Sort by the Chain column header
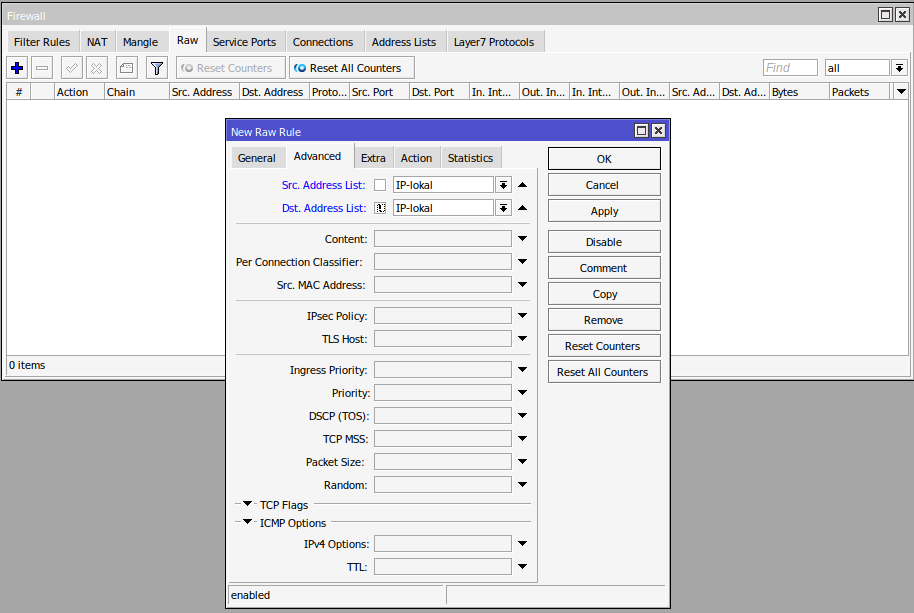The height and width of the screenshot is (613, 914). (x=136, y=92)
